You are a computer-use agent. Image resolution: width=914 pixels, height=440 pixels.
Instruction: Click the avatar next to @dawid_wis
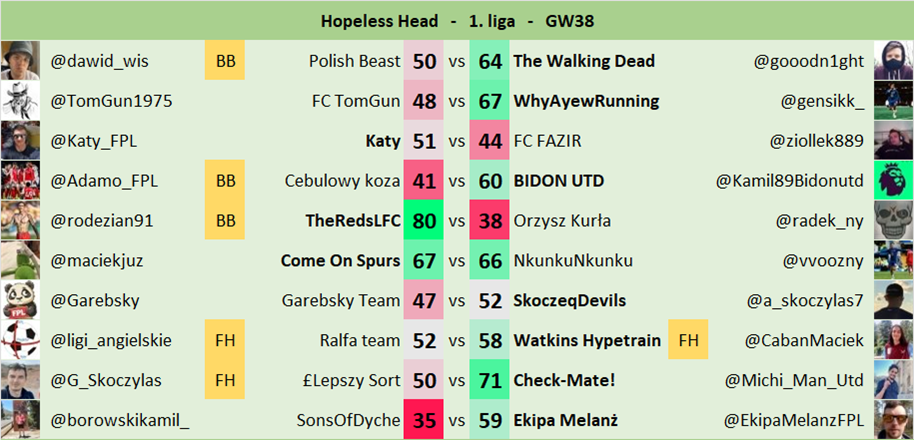[x=20, y=61]
